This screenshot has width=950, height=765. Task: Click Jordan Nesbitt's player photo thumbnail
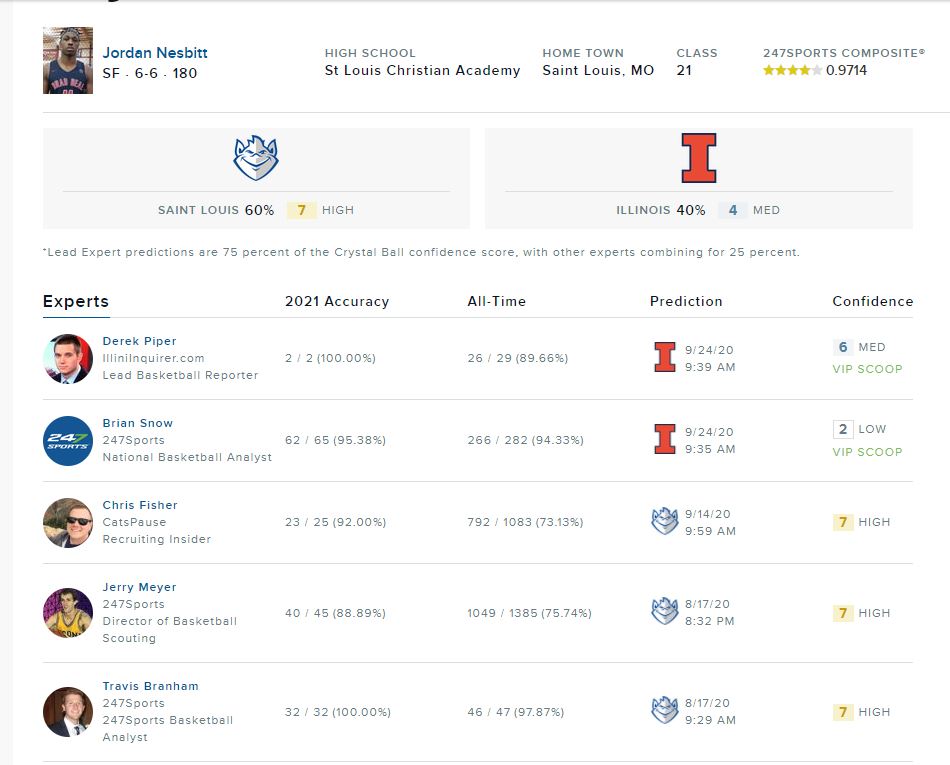pos(68,61)
